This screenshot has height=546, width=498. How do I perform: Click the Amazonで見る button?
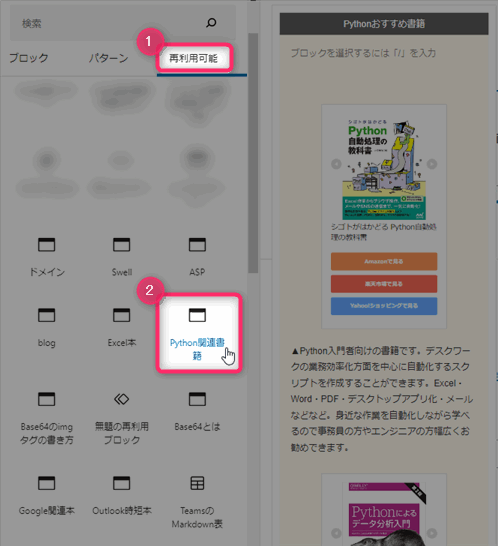coord(384,262)
